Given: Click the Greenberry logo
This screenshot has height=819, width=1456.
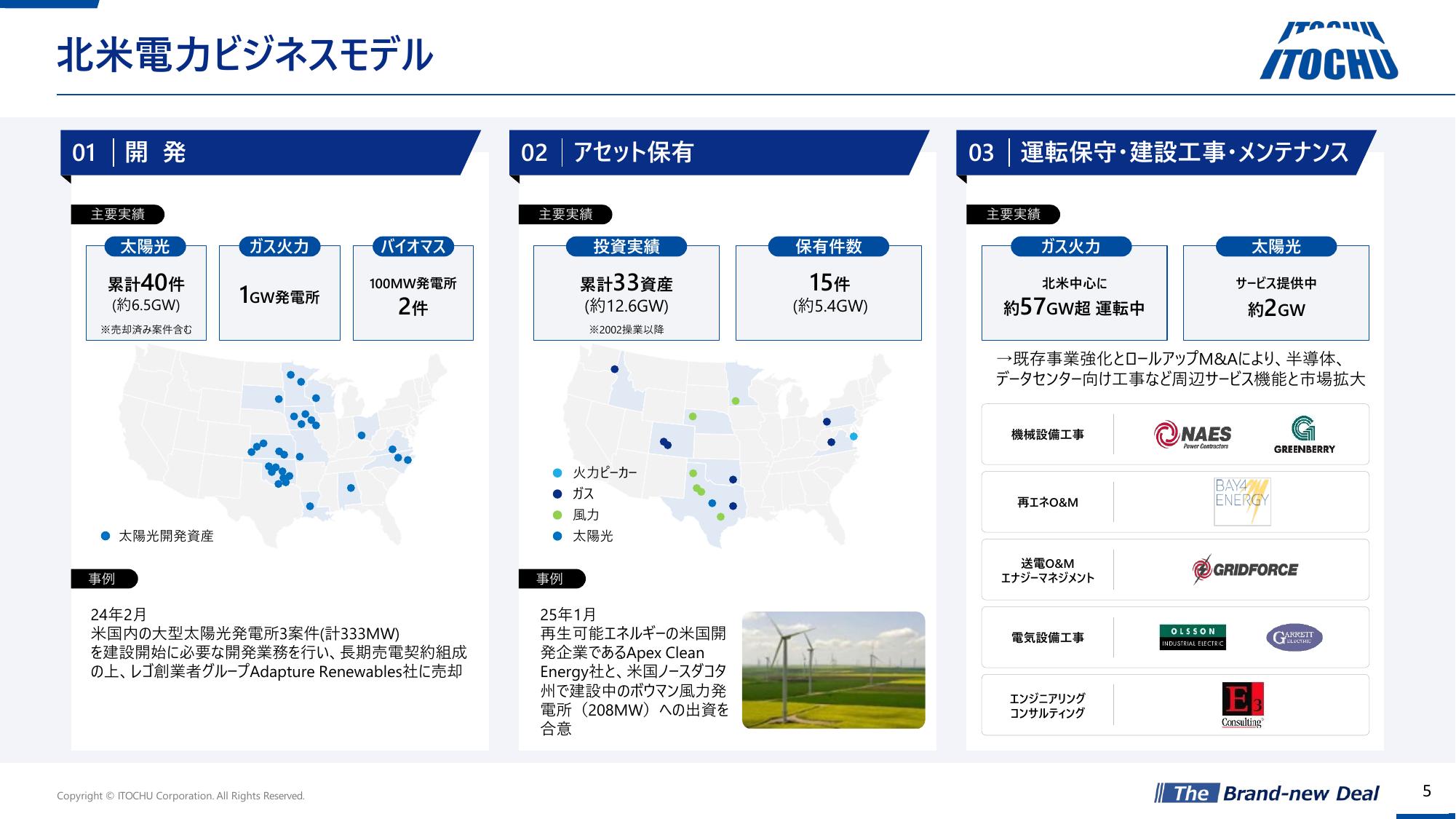Looking at the screenshot, I should tap(1304, 435).
